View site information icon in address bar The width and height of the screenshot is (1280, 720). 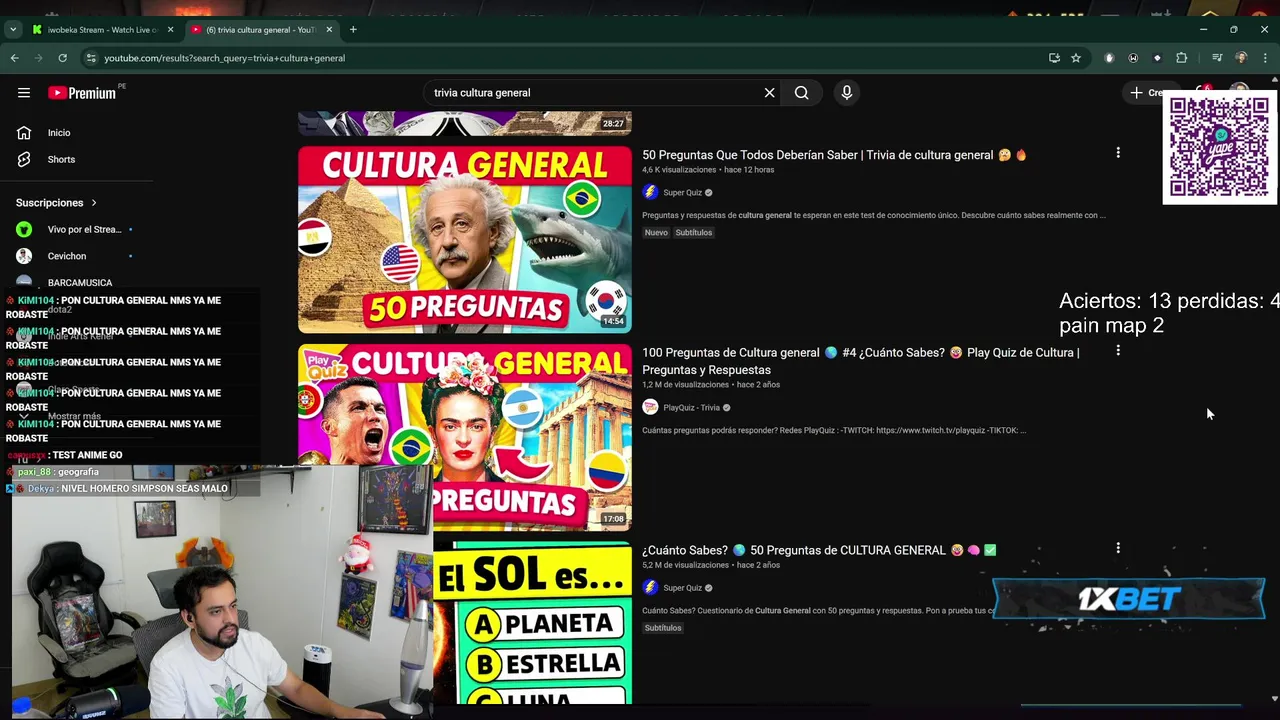(x=91, y=58)
